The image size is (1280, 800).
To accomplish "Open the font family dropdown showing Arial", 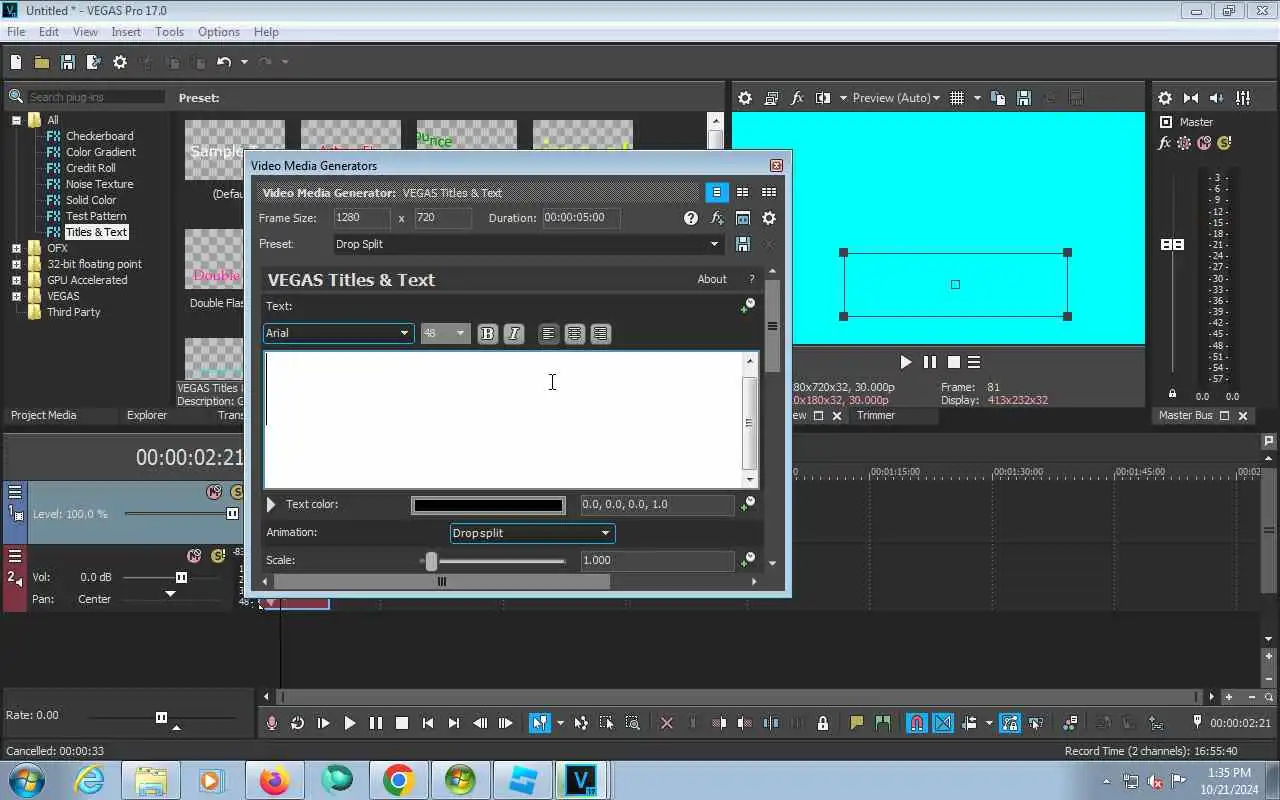I will tap(338, 333).
